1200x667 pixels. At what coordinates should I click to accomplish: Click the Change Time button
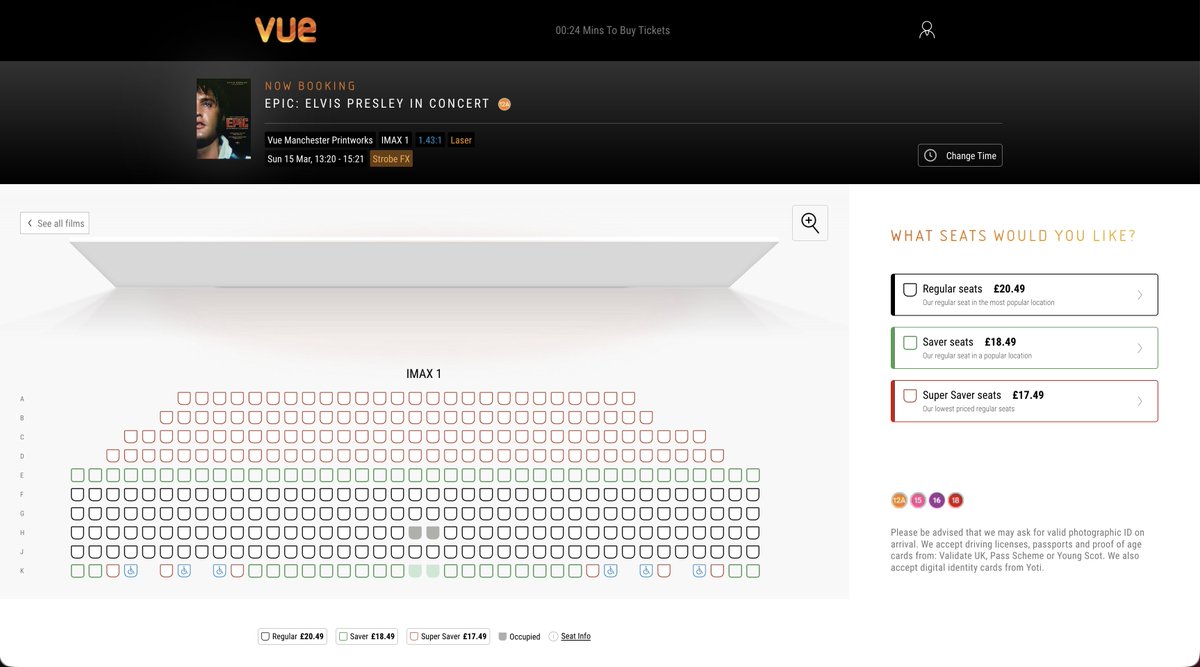[960, 156]
